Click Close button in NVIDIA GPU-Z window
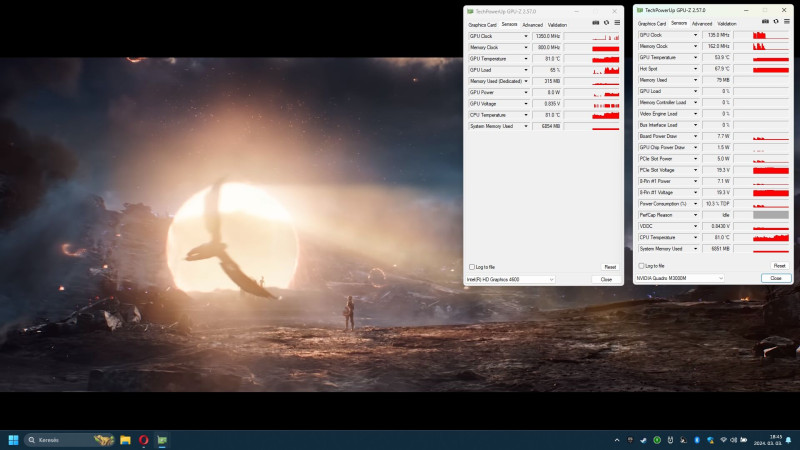800x450 pixels. (x=776, y=278)
